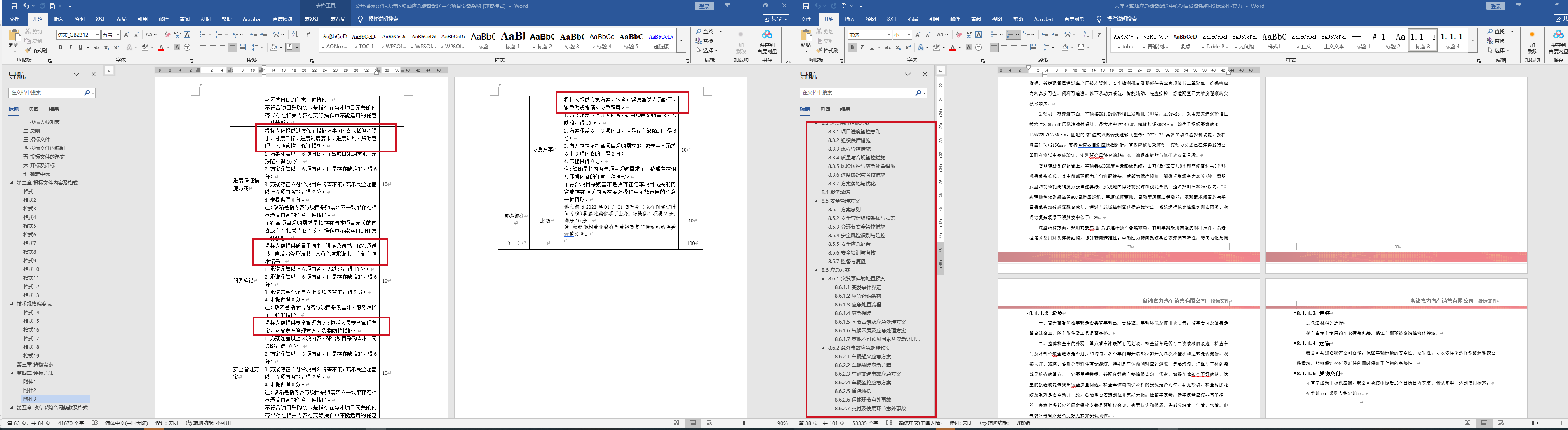
Task: Click 登录 button in the left Word window
Action: point(704,6)
